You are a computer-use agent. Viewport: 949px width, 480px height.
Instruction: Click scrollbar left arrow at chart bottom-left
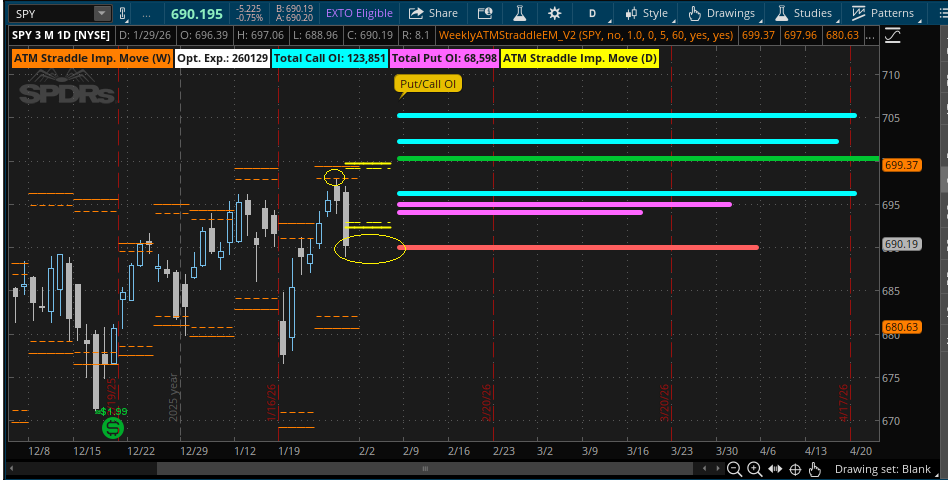tap(13, 468)
